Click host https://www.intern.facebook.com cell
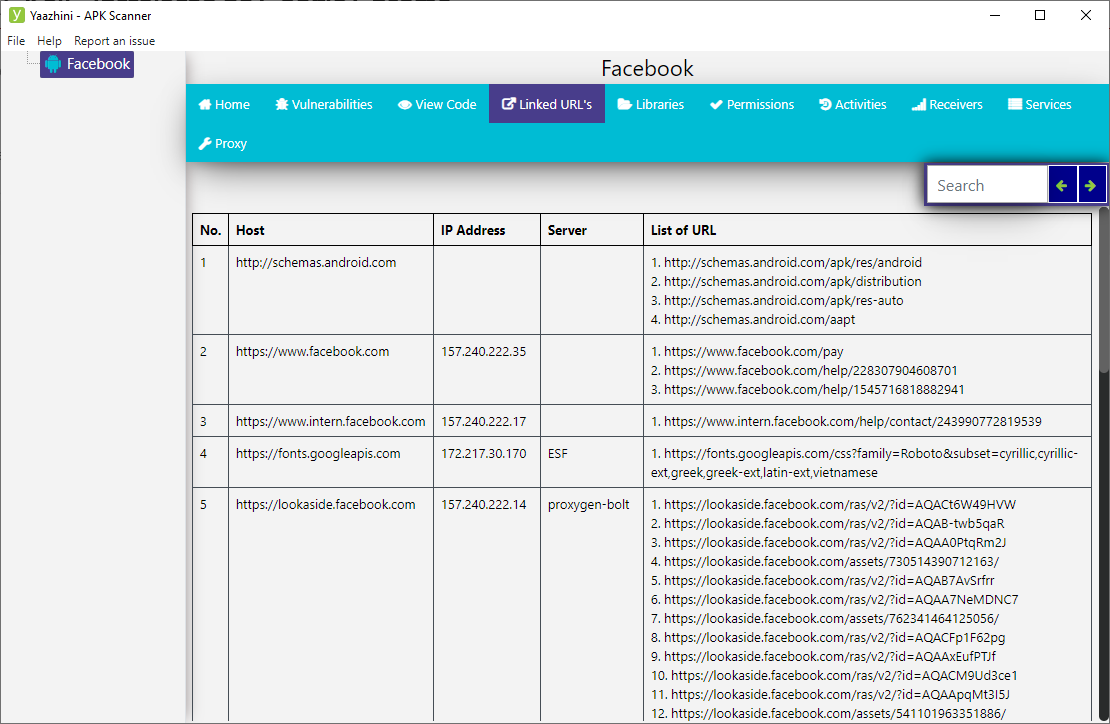 point(331,422)
